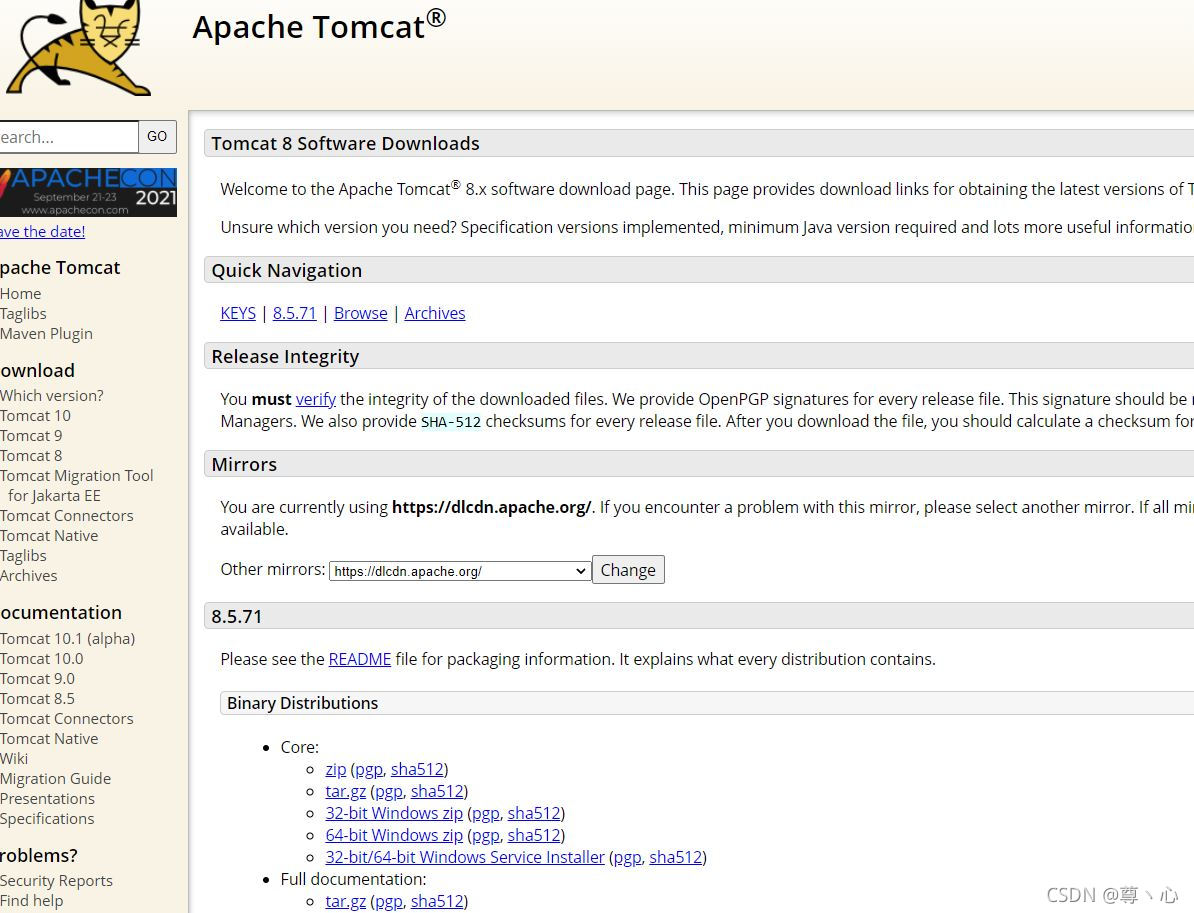The width and height of the screenshot is (1194, 913).
Task: Click the GO search button
Action: click(x=157, y=137)
